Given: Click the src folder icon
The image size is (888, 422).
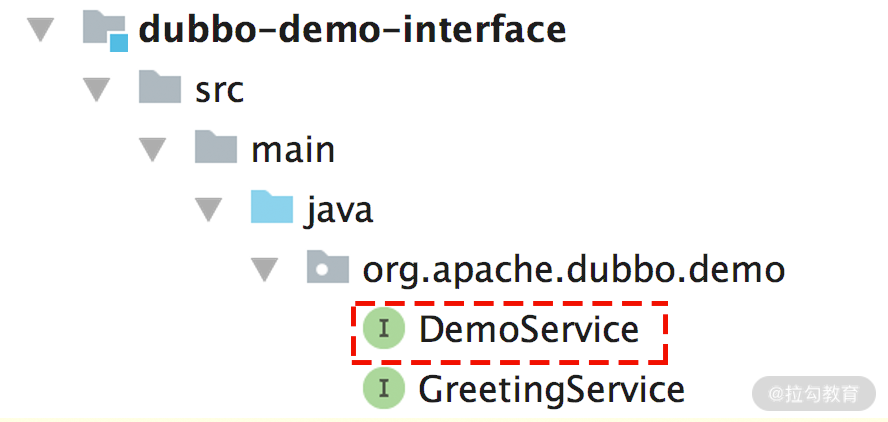Looking at the screenshot, I should coord(160,89).
